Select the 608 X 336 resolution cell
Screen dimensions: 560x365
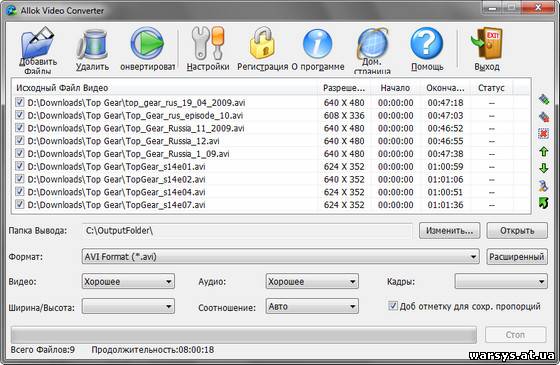(344, 115)
